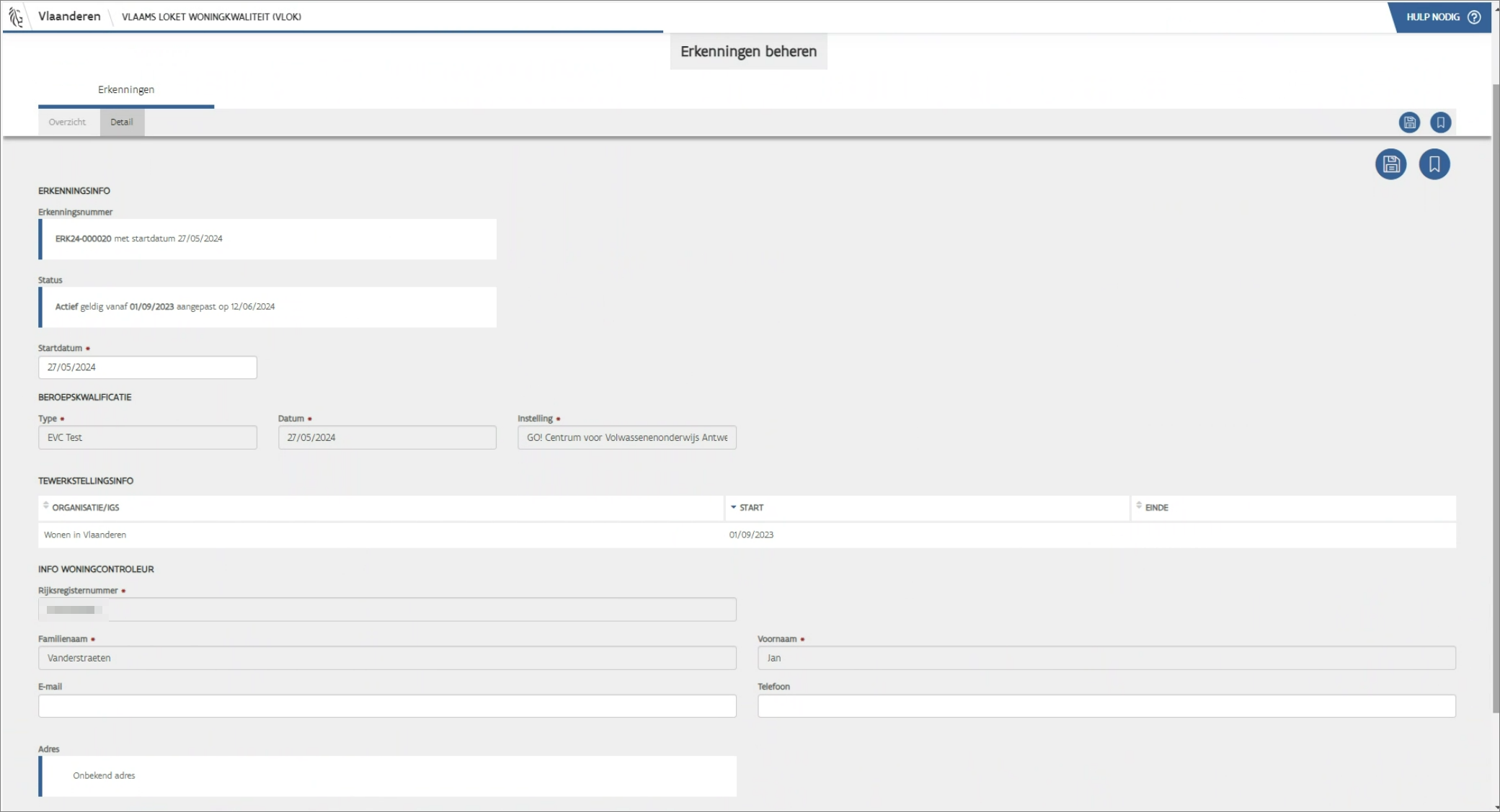Open the Instelling field dropdown
The height and width of the screenshot is (812, 1500).
click(x=626, y=437)
